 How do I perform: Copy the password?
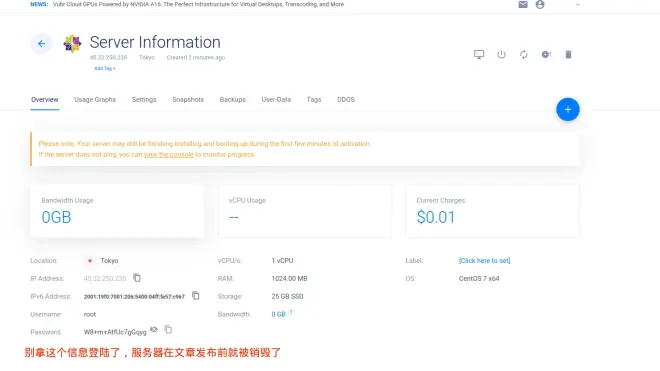pos(168,330)
